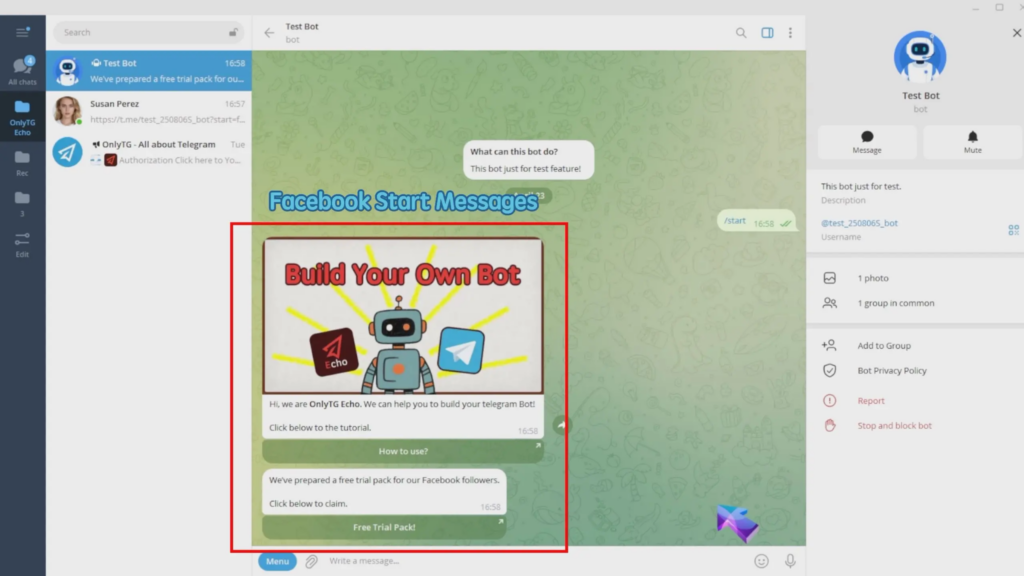Click the Write a message input field
The image size is (1024, 576).
420,561
